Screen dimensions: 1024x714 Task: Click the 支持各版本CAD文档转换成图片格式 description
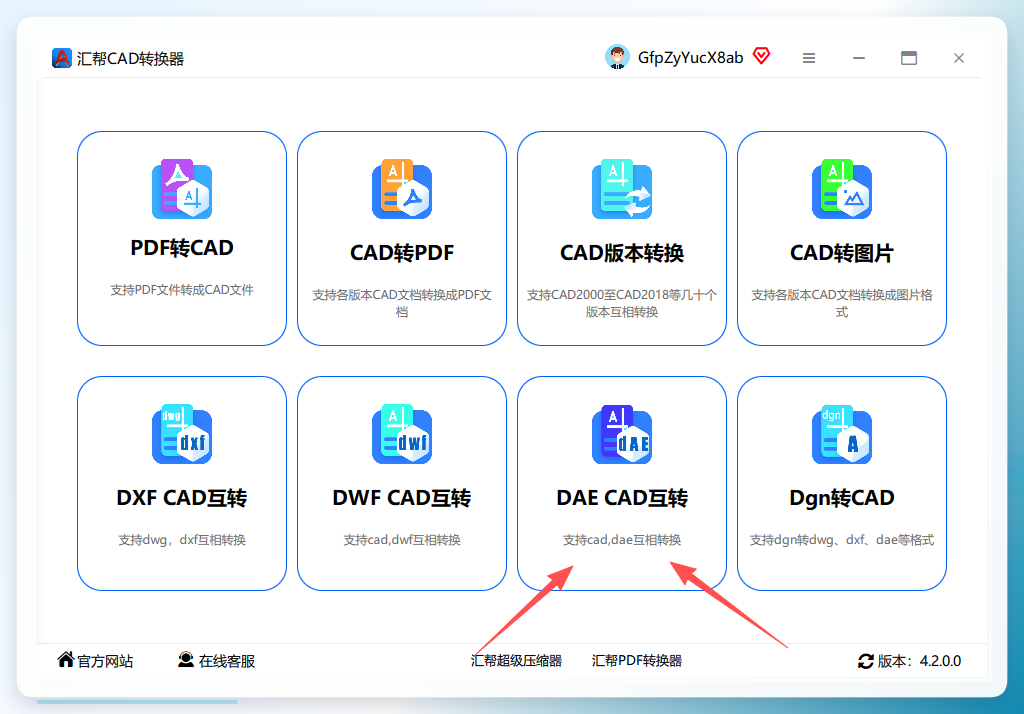842,303
